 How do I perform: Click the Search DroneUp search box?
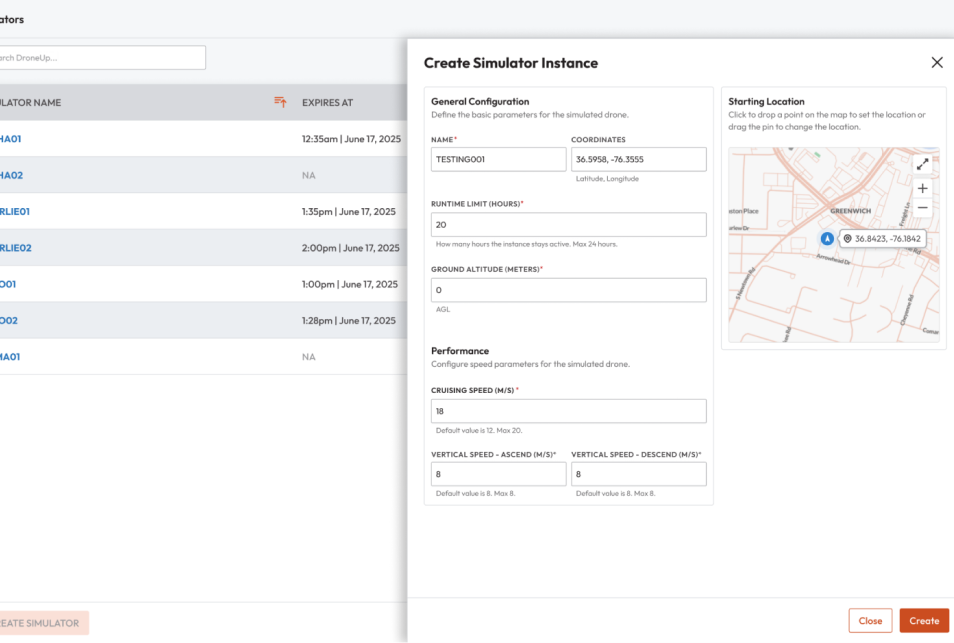100,58
